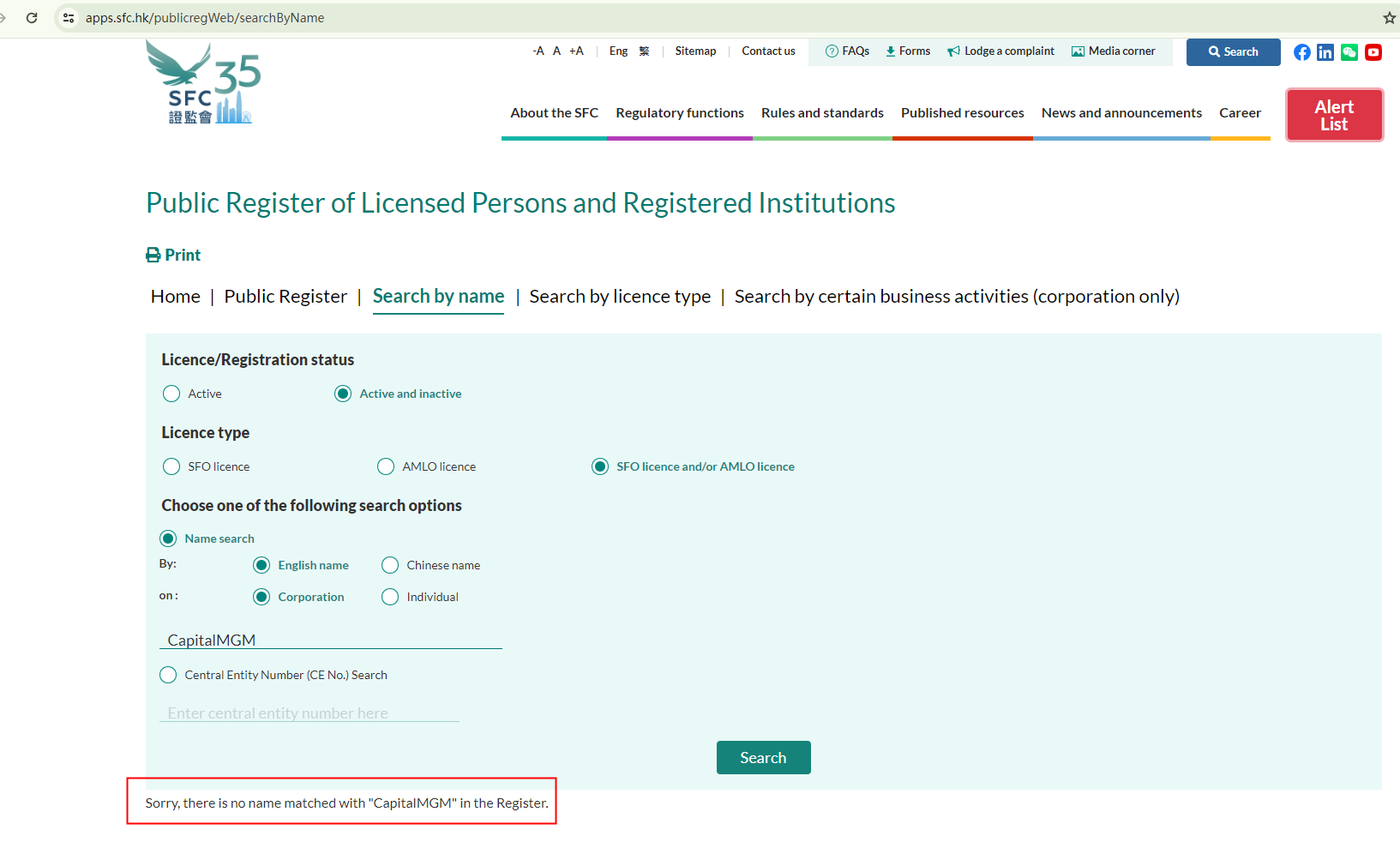Click the SFC 35 logo
This screenshot has width=1400, height=842.
pyautogui.click(x=204, y=84)
